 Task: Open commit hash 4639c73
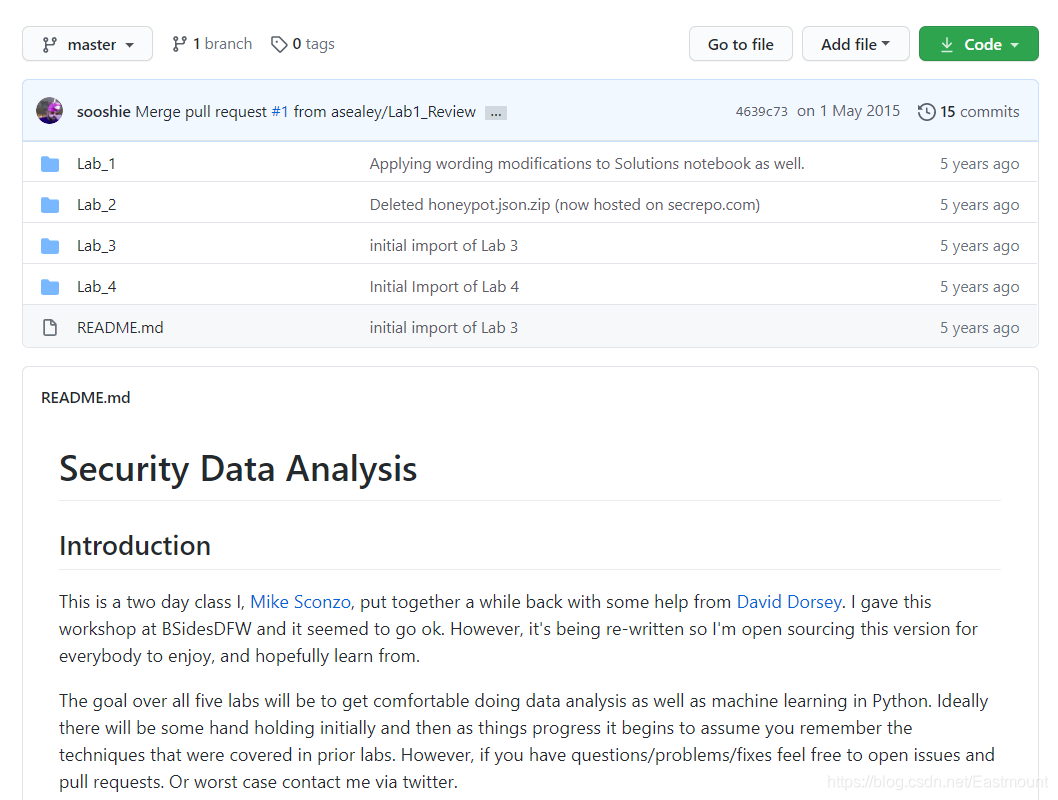761,111
